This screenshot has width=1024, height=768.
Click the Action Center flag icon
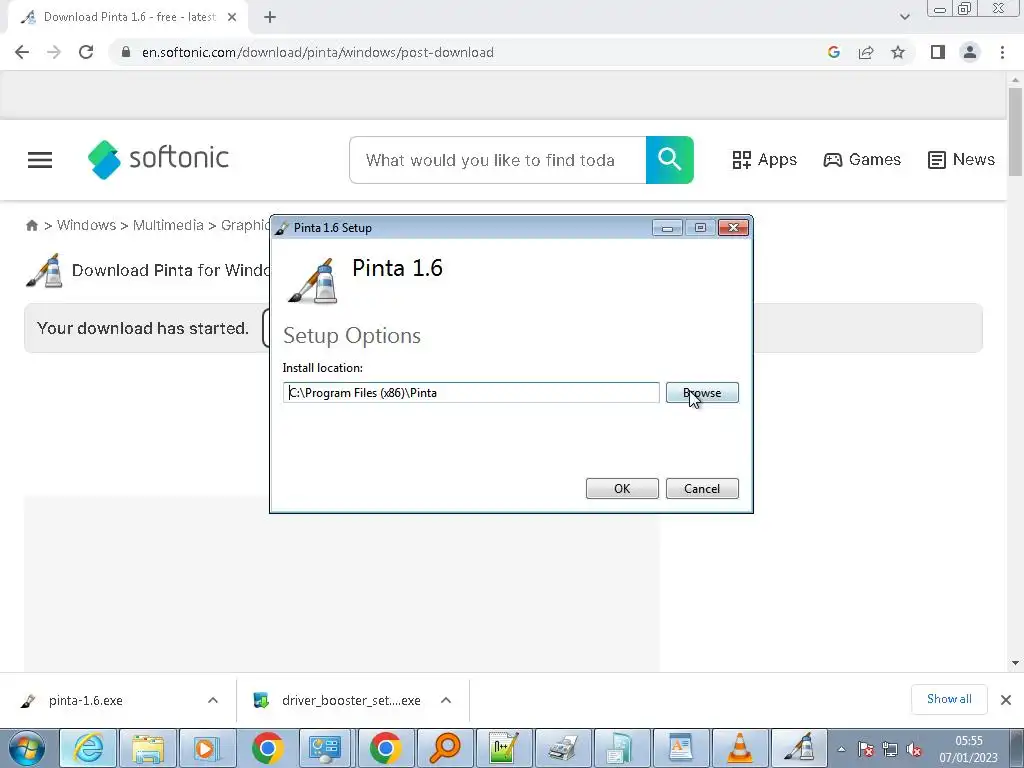(865, 749)
